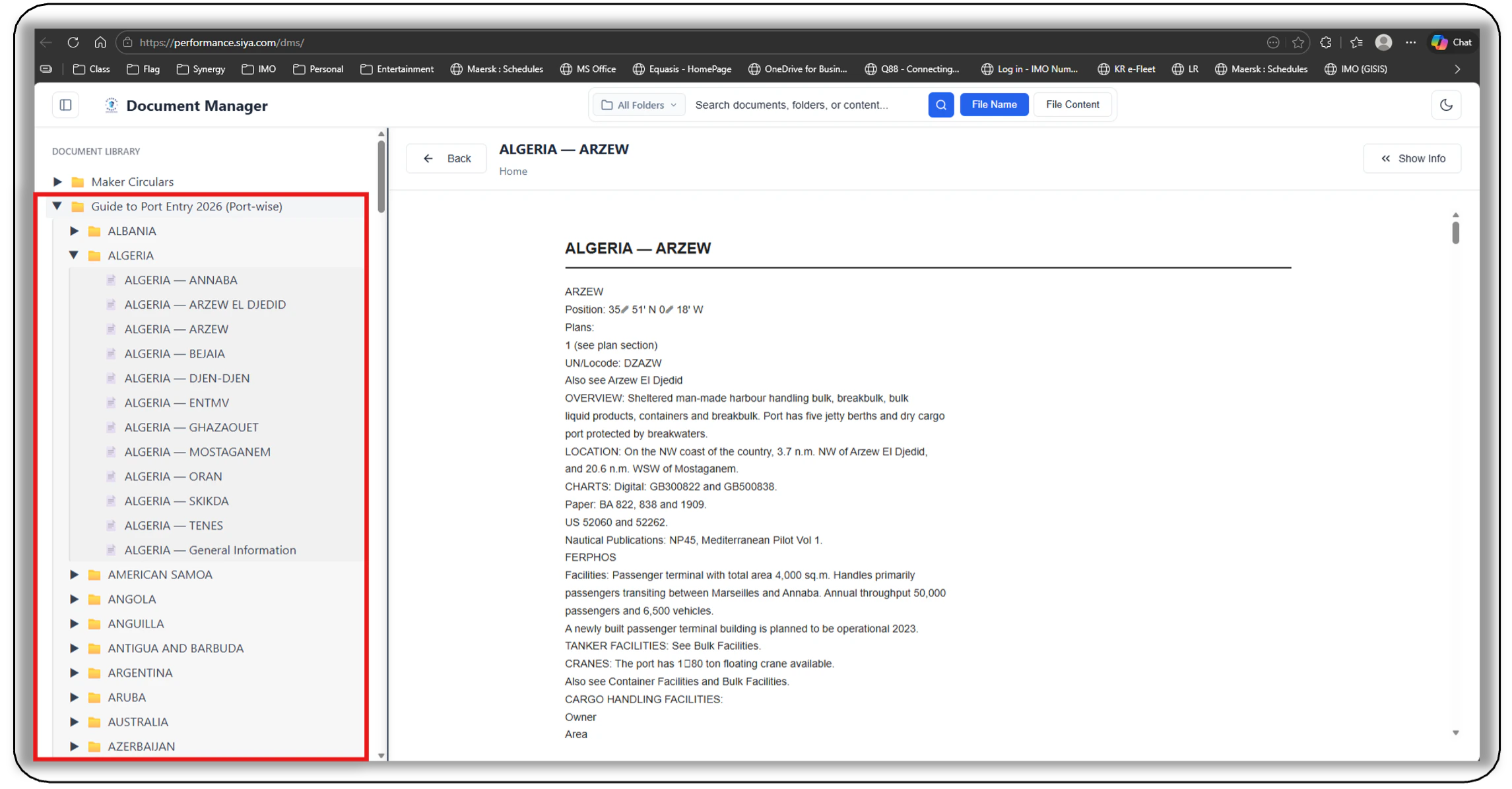Open the browser profile avatar

1383,42
